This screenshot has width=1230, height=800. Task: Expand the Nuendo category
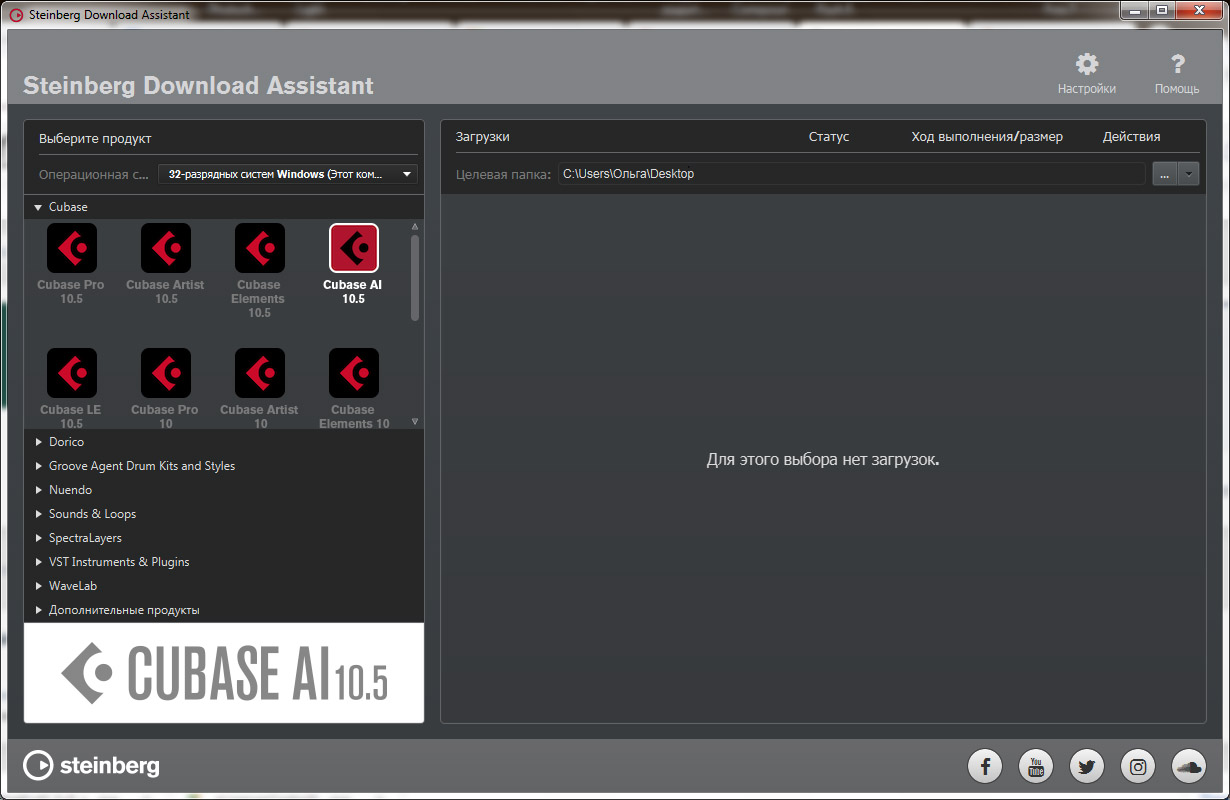click(38, 490)
